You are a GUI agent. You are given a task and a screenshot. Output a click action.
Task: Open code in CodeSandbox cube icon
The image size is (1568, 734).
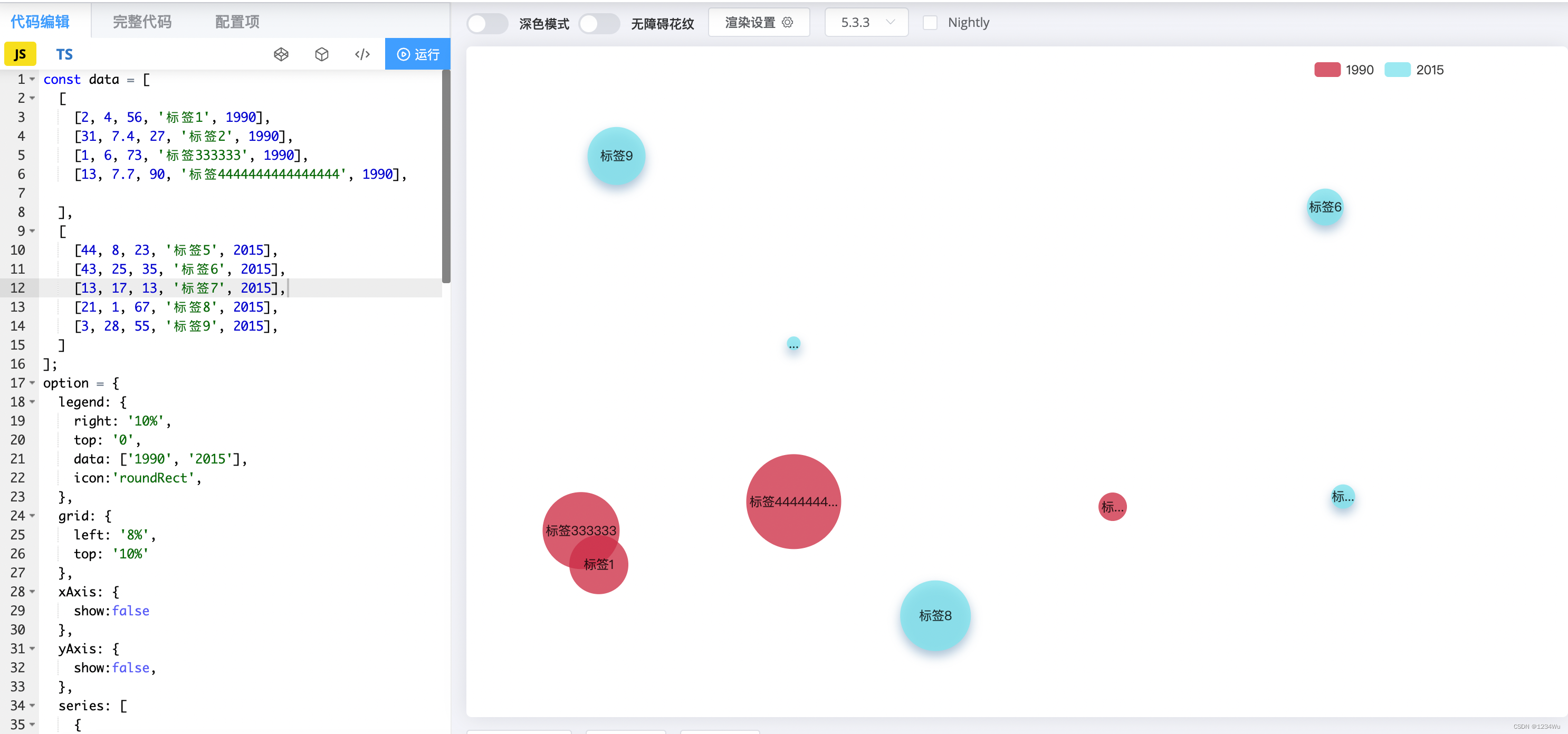pyautogui.click(x=321, y=55)
